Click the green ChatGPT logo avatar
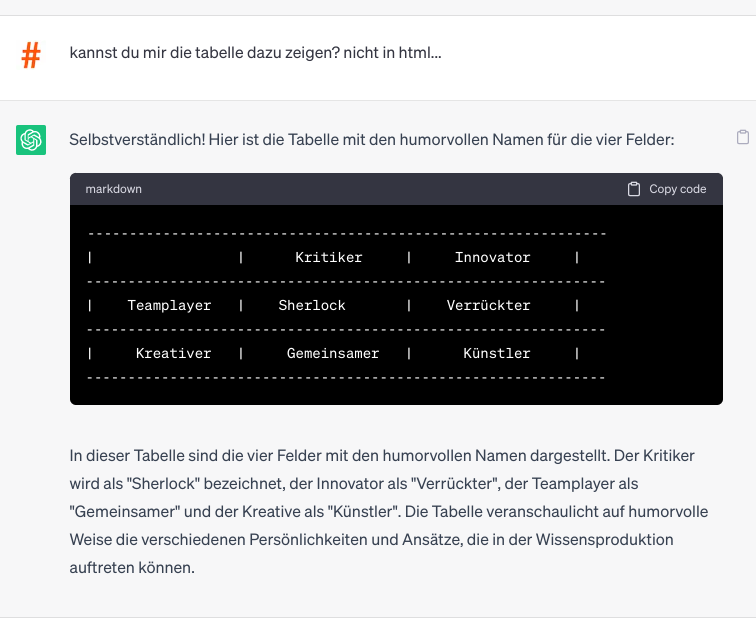The image size is (756, 620). (x=31, y=140)
